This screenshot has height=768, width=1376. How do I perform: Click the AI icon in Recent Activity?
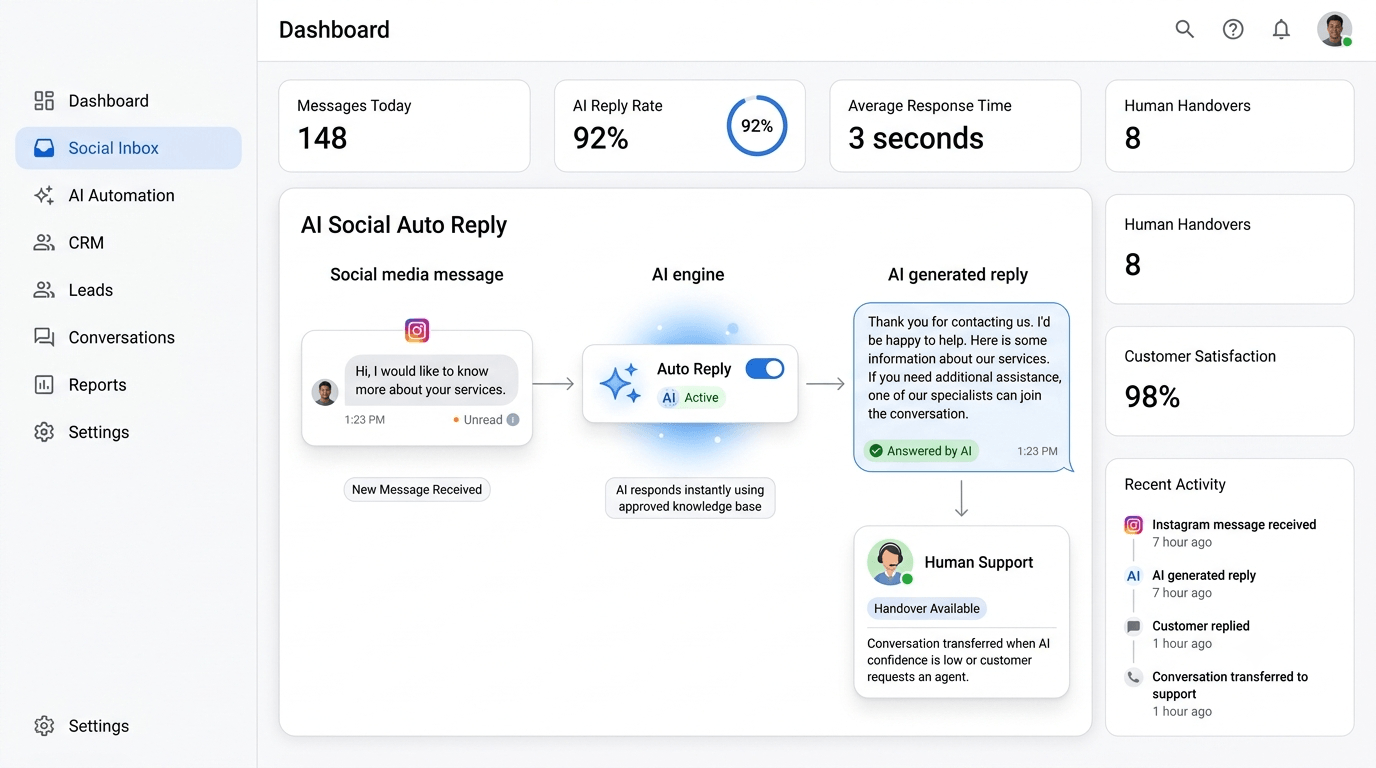[1133, 576]
